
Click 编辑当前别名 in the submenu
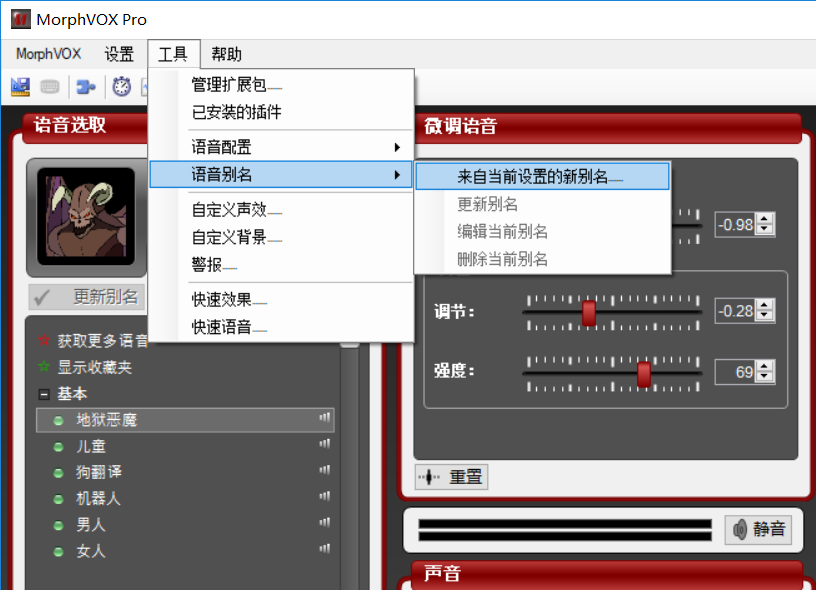542,232
